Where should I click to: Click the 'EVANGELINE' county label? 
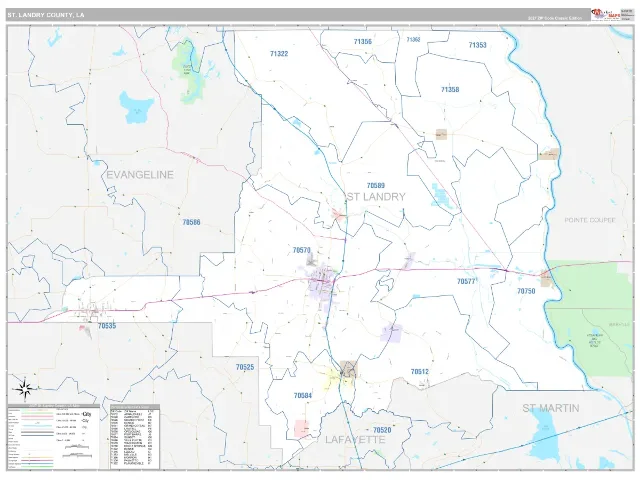pyautogui.click(x=140, y=175)
